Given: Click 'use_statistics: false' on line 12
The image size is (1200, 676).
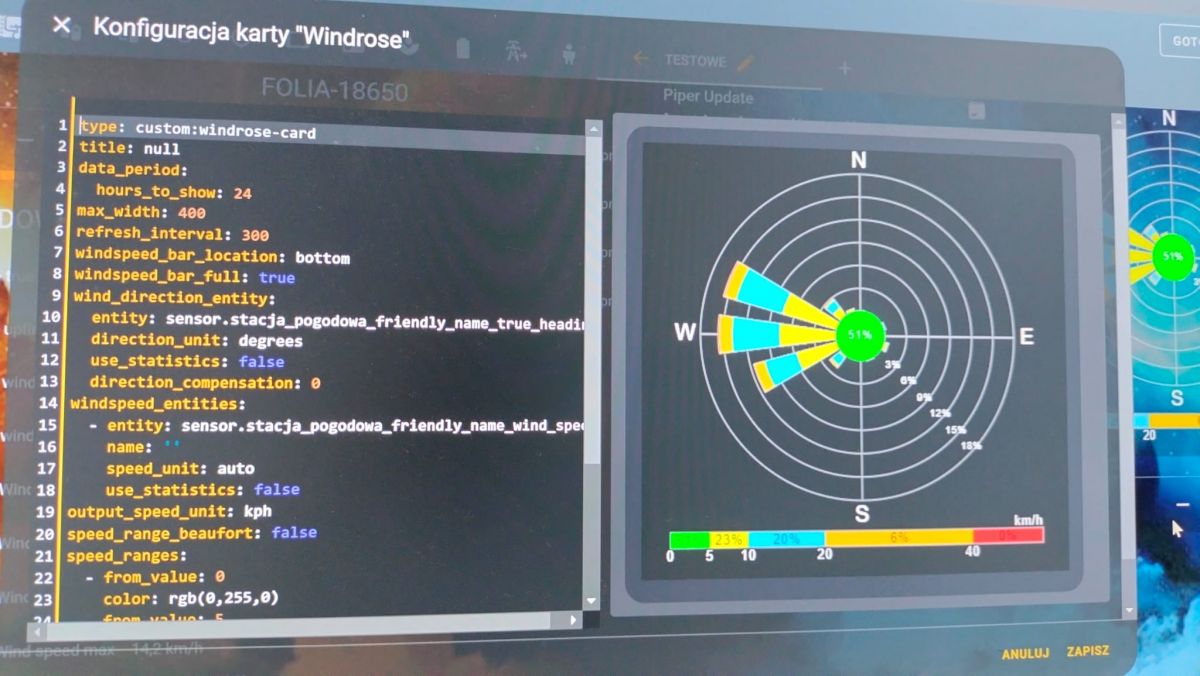Looking at the screenshot, I should pyautogui.click(x=186, y=361).
